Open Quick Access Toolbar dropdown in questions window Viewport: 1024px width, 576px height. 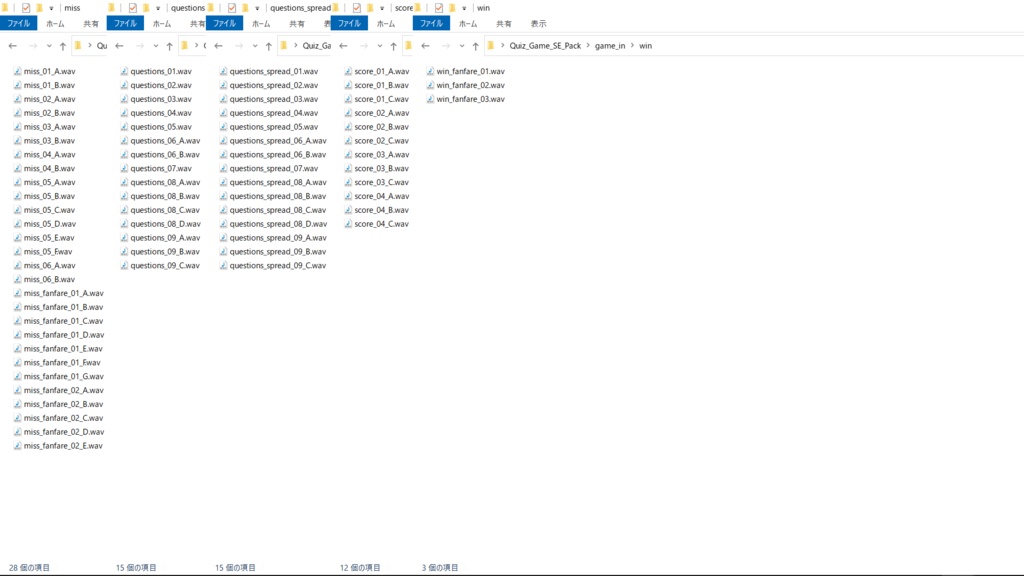[x=157, y=8]
